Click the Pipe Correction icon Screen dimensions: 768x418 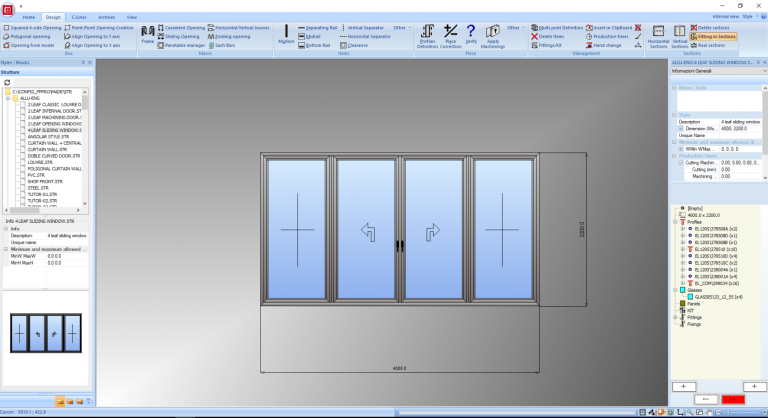click(x=451, y=35)
